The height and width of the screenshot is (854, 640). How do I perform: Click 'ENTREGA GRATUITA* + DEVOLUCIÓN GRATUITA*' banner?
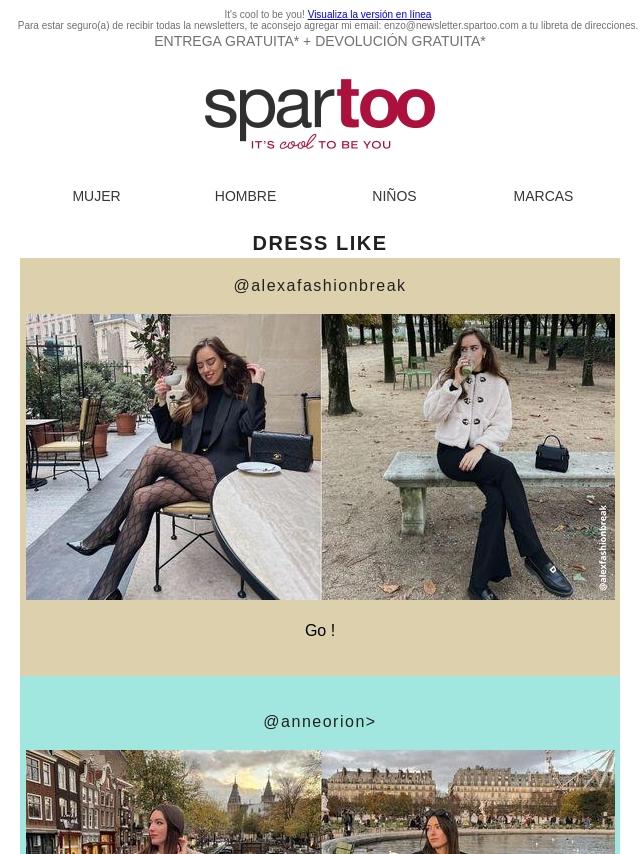point(320,41)
